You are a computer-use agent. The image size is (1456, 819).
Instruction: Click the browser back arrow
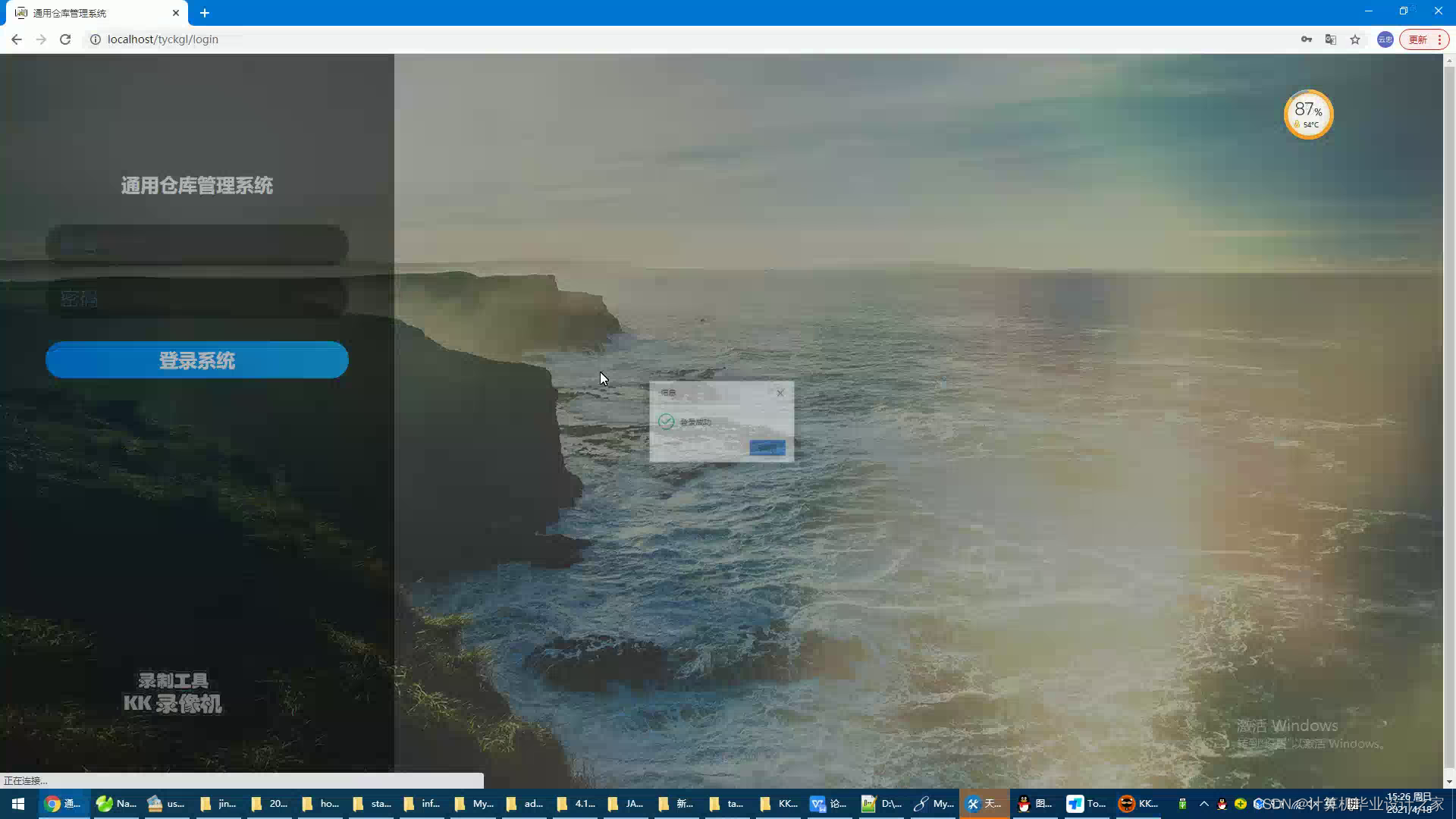(x=17, y=39)
